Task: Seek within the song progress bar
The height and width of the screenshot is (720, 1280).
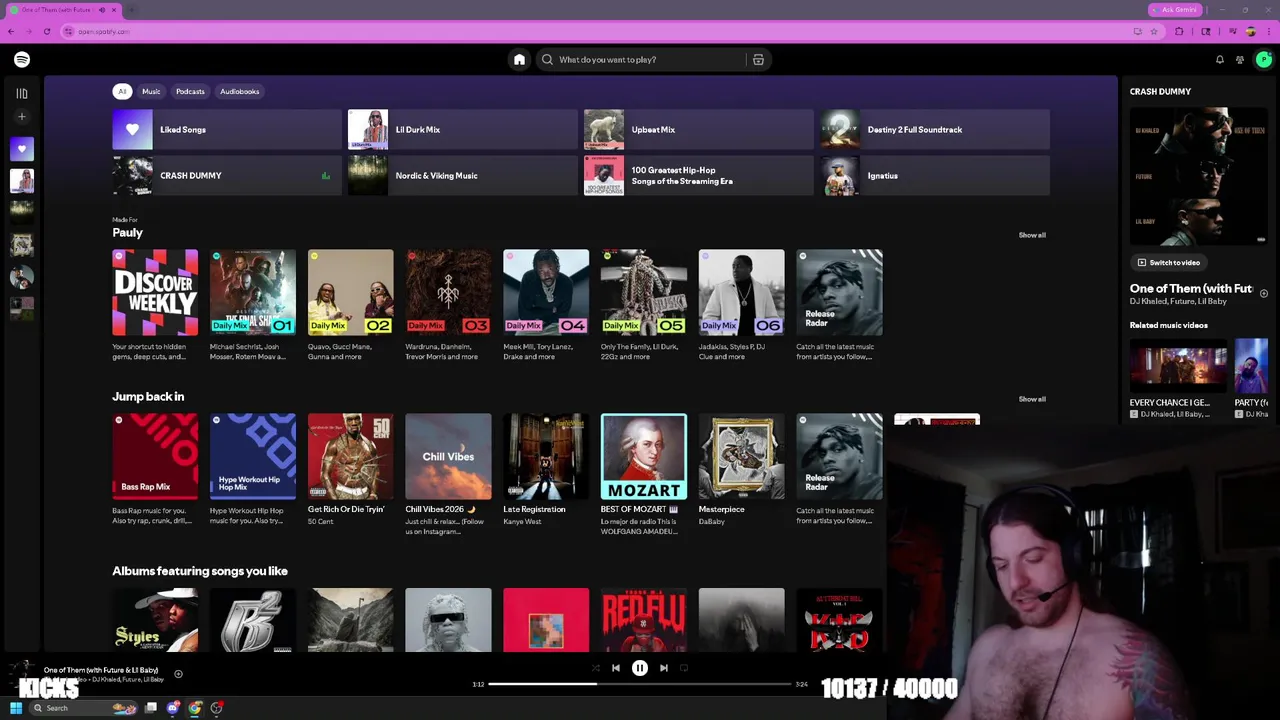Action: click(640, 684)
